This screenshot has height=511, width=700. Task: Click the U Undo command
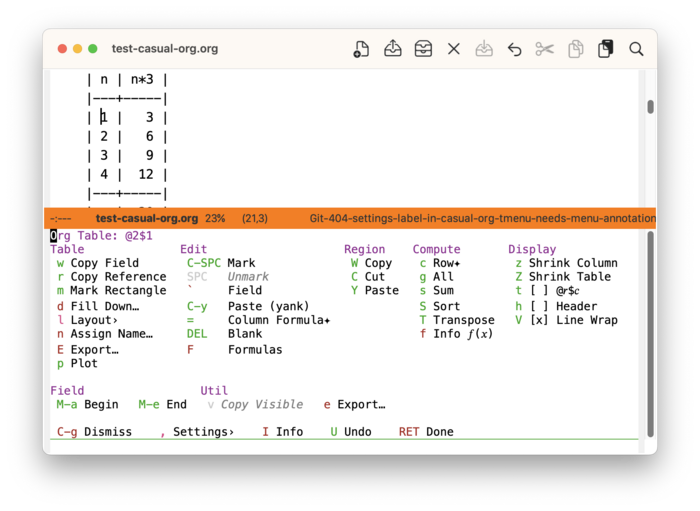tap(351, 432)
